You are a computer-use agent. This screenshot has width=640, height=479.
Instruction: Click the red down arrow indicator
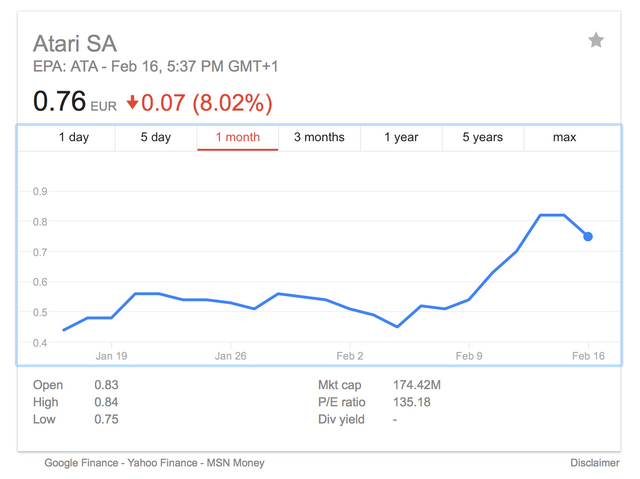pos(133,102)
